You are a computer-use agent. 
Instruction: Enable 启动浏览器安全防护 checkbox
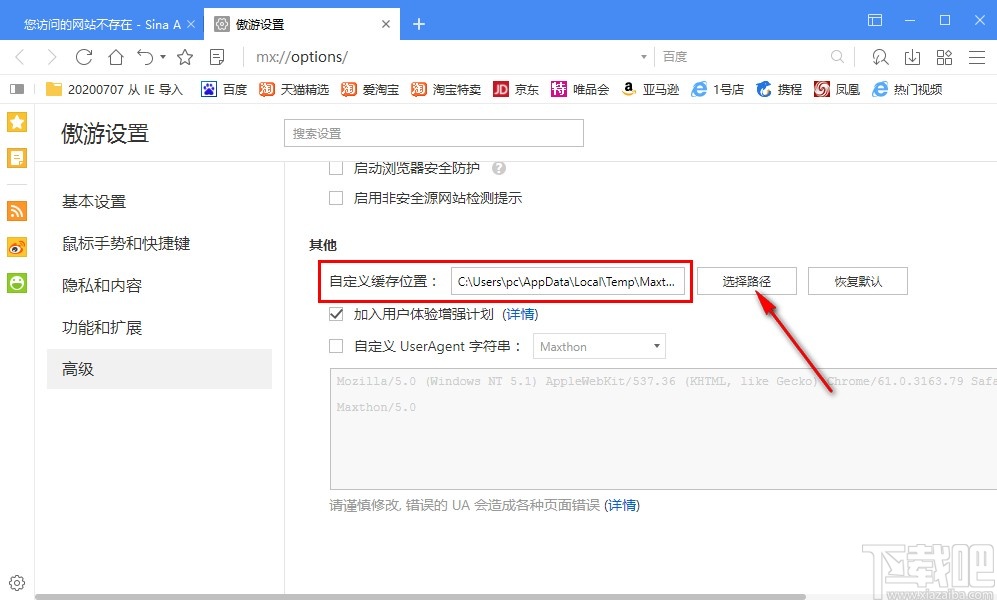point(336,168)
